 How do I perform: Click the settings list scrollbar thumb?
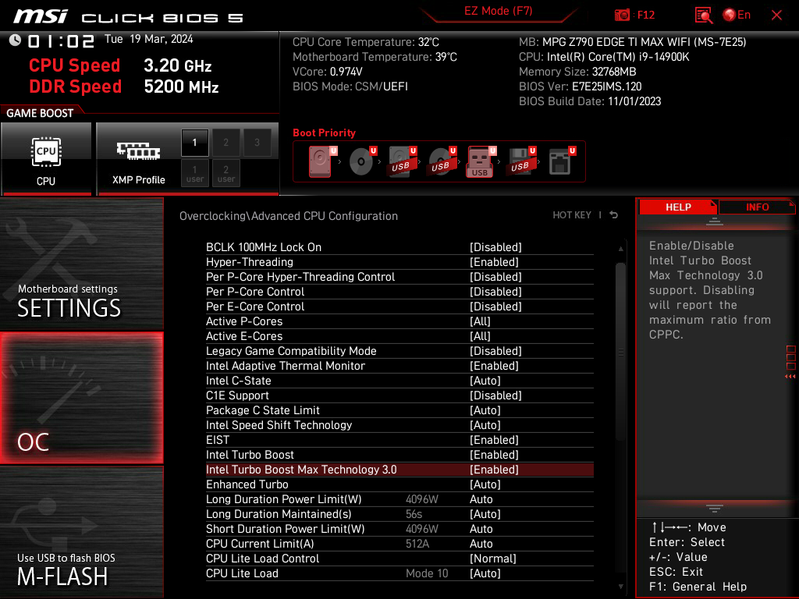point(620,351)
